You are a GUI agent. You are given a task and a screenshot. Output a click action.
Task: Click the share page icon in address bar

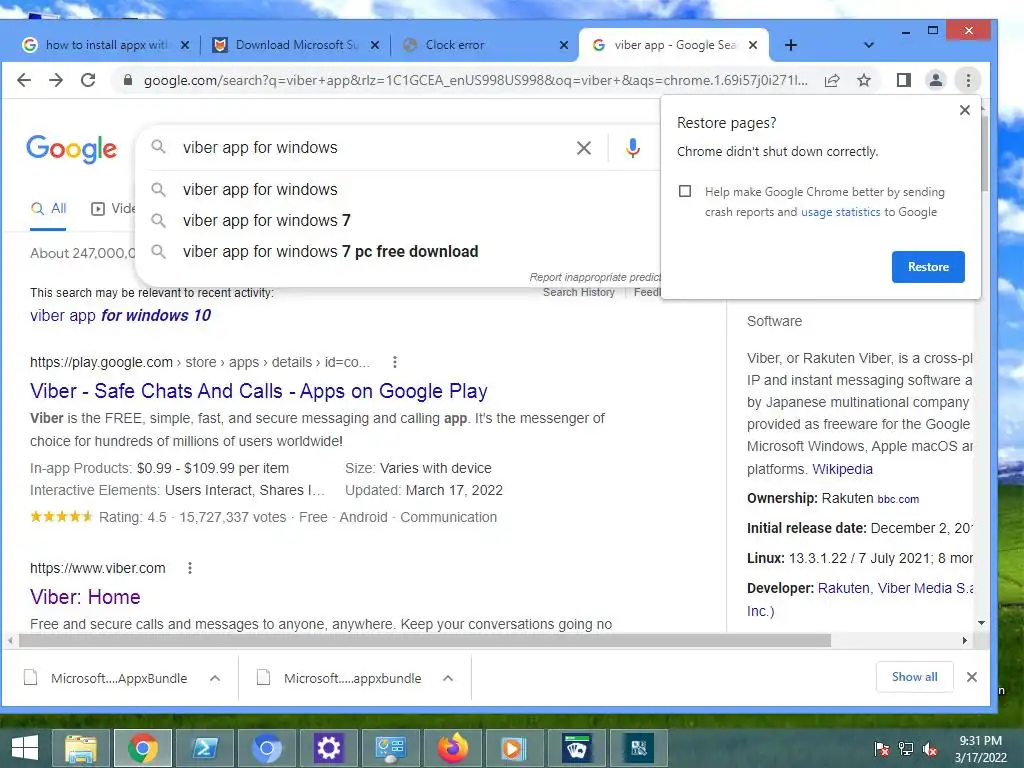point(832,80)
